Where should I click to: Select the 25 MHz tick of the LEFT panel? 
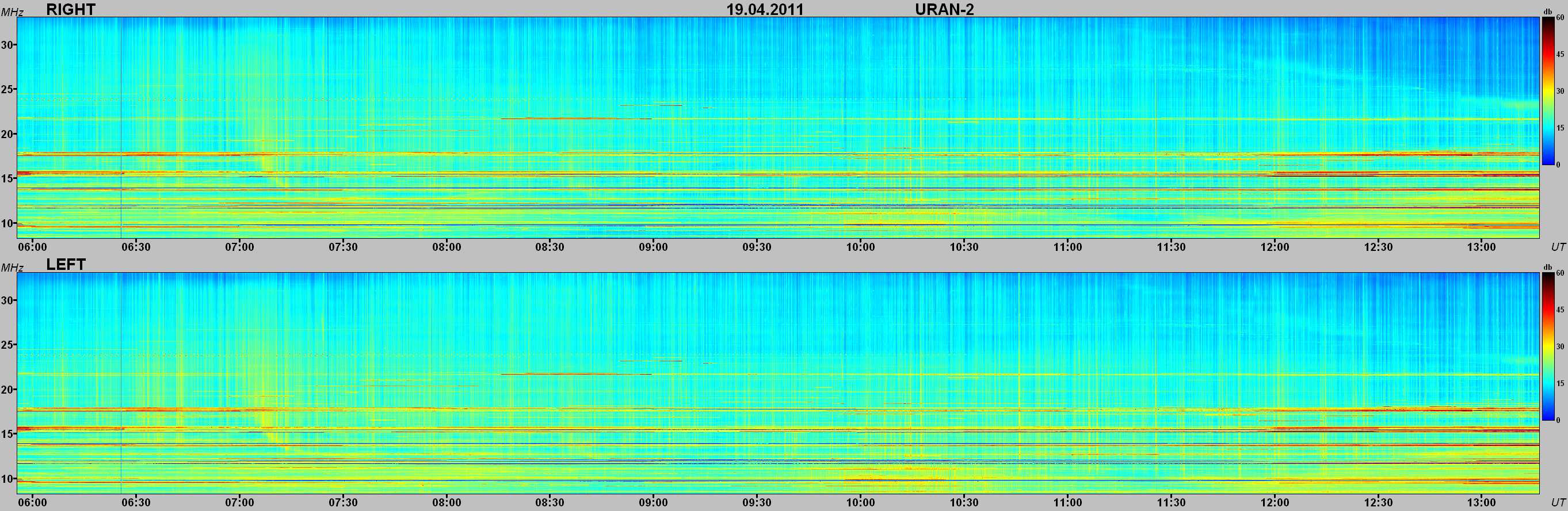(x=8, y=345)
